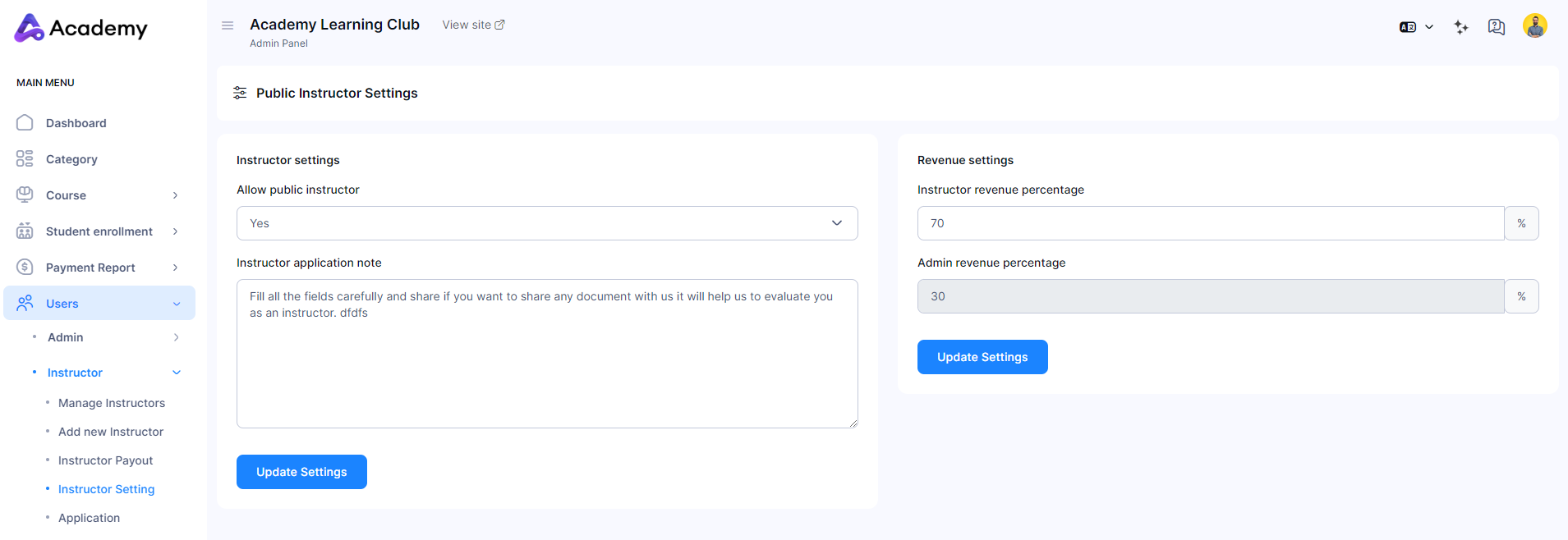Open the user profile avatar
Screen dimensions: 1568x540
coord(1534,26)
